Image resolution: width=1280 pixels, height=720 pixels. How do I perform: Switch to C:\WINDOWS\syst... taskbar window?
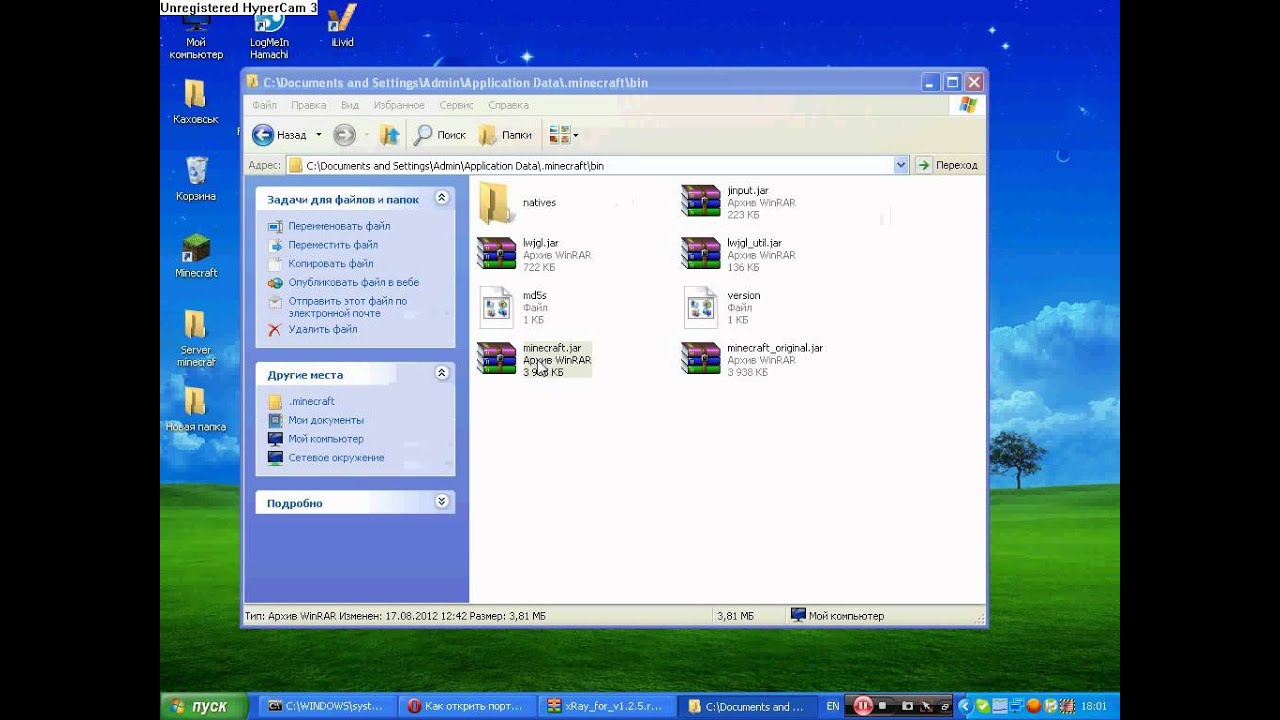point(327,706)
